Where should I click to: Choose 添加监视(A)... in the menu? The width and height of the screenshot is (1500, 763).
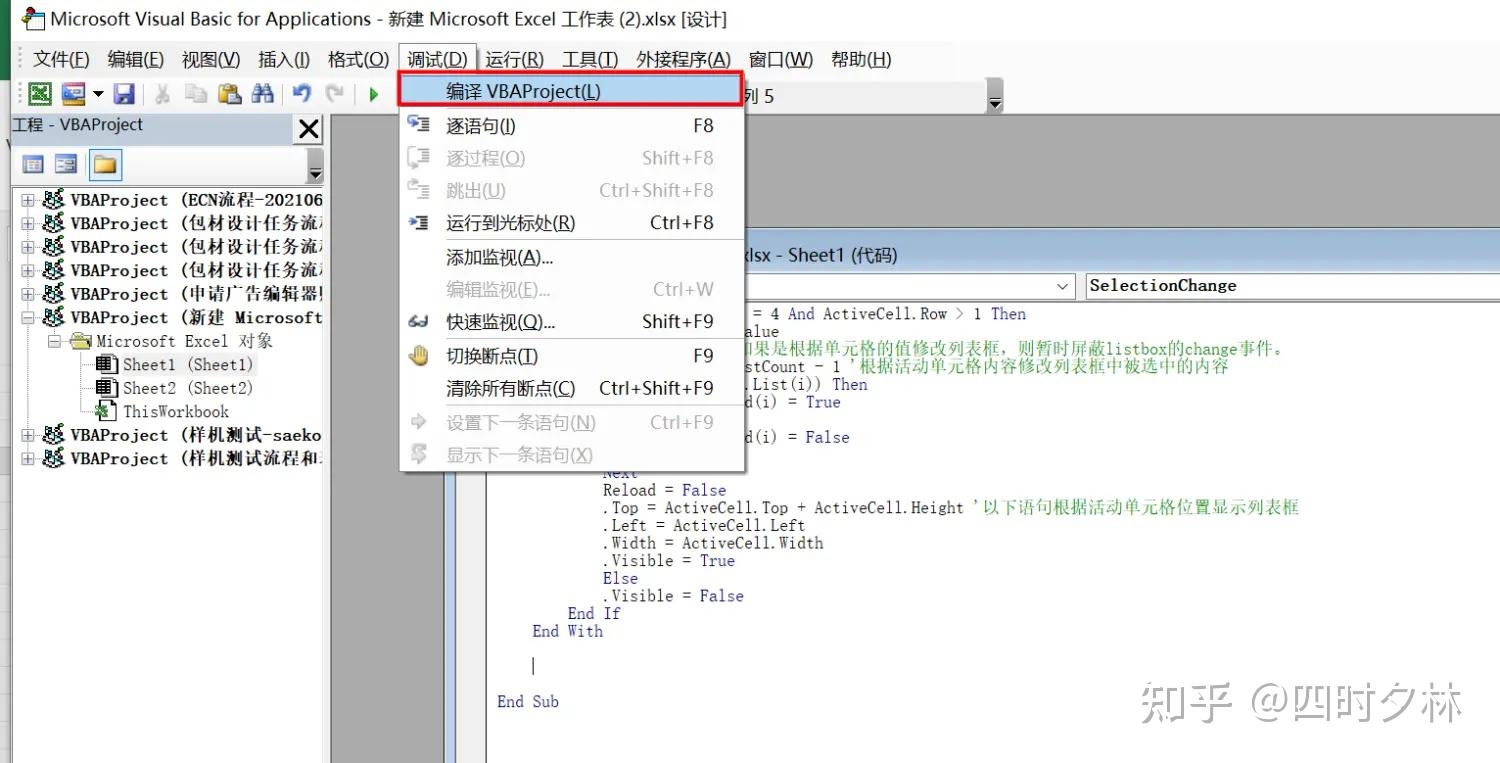tap(571, 257)
